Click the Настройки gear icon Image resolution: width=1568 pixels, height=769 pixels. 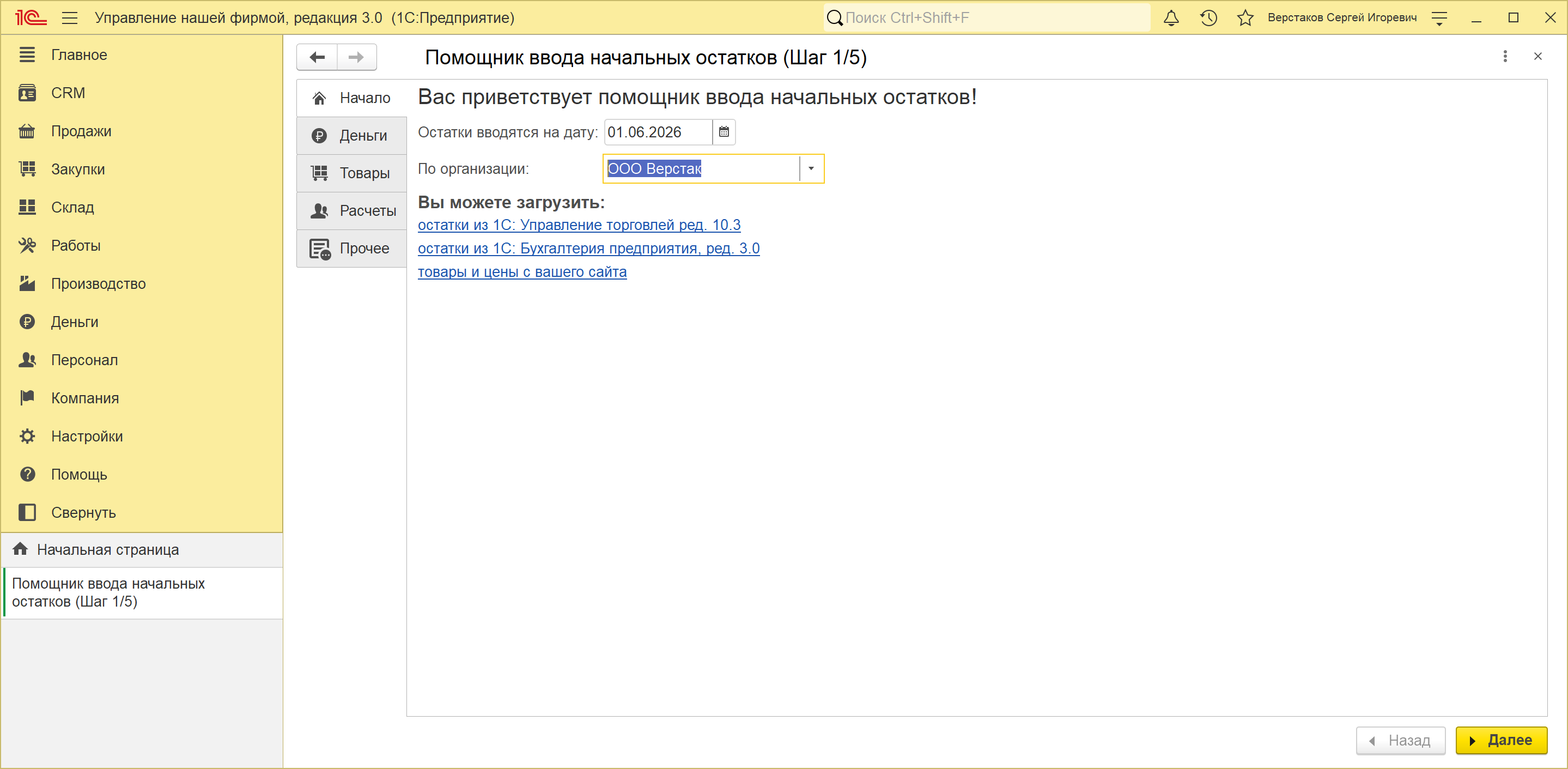coord(27,437)
